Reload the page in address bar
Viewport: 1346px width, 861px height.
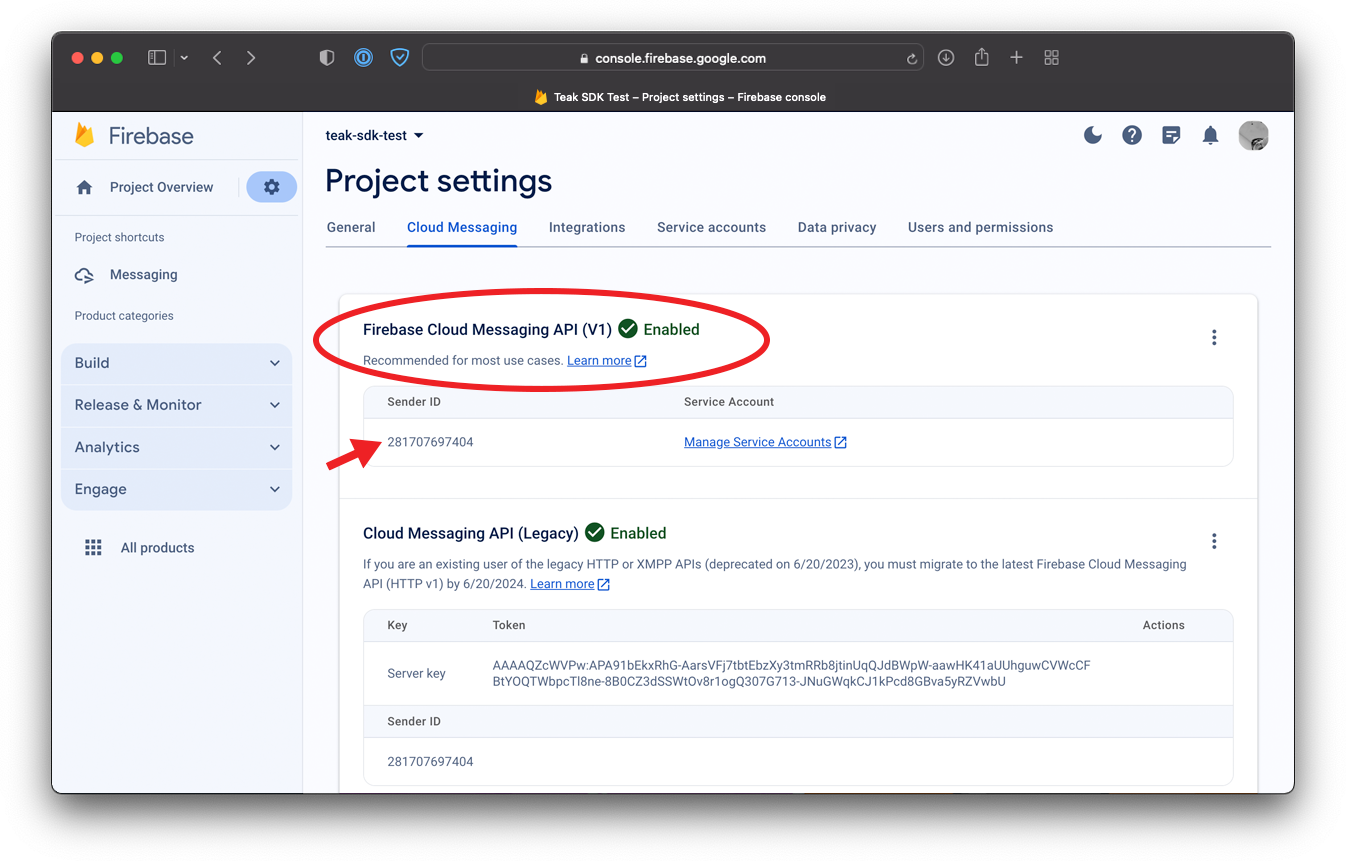click(x=912, y=59)
